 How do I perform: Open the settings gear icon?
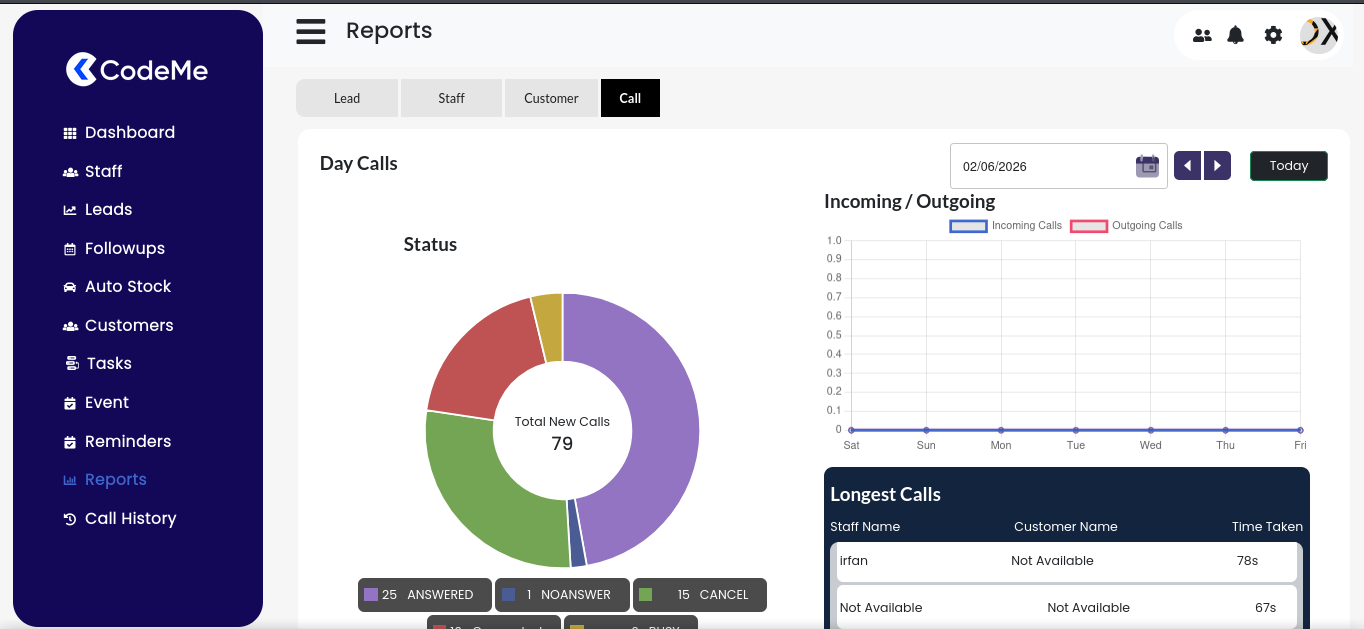1273,35
